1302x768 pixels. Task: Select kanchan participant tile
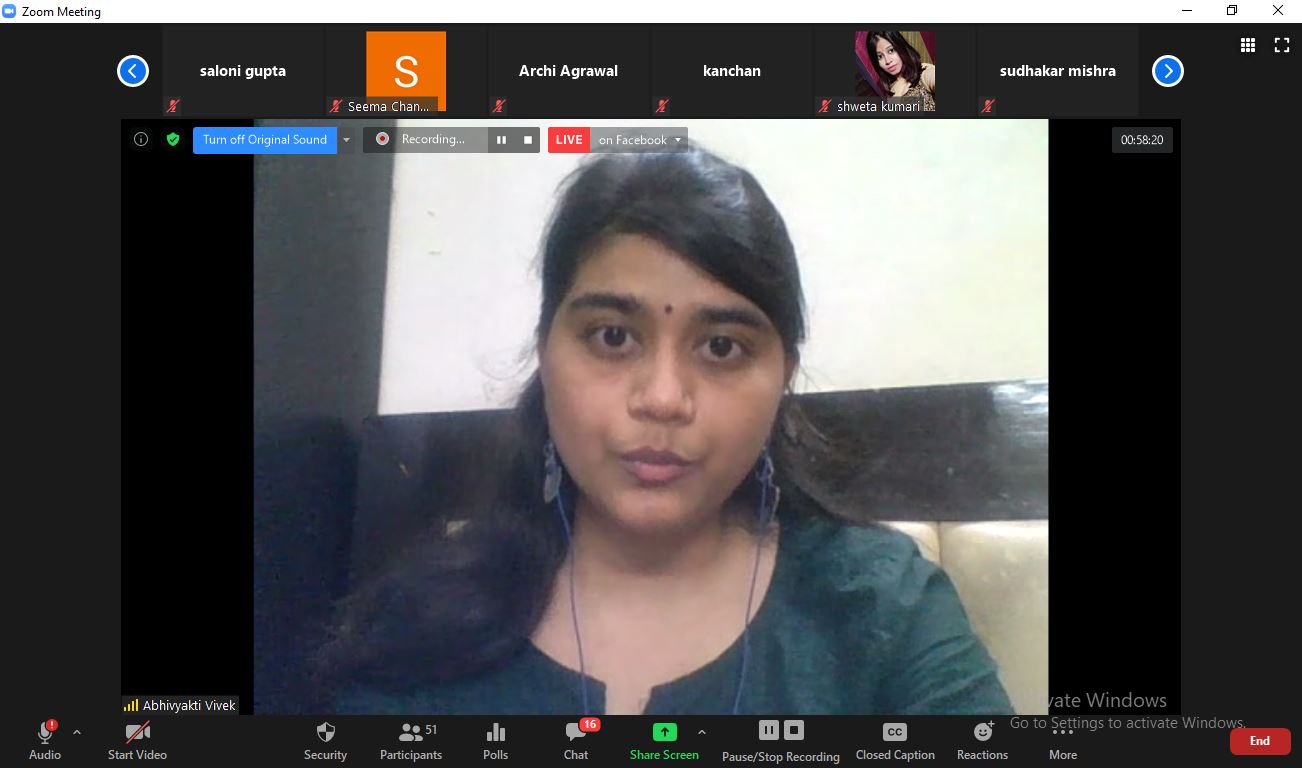[x=732, y=71]
